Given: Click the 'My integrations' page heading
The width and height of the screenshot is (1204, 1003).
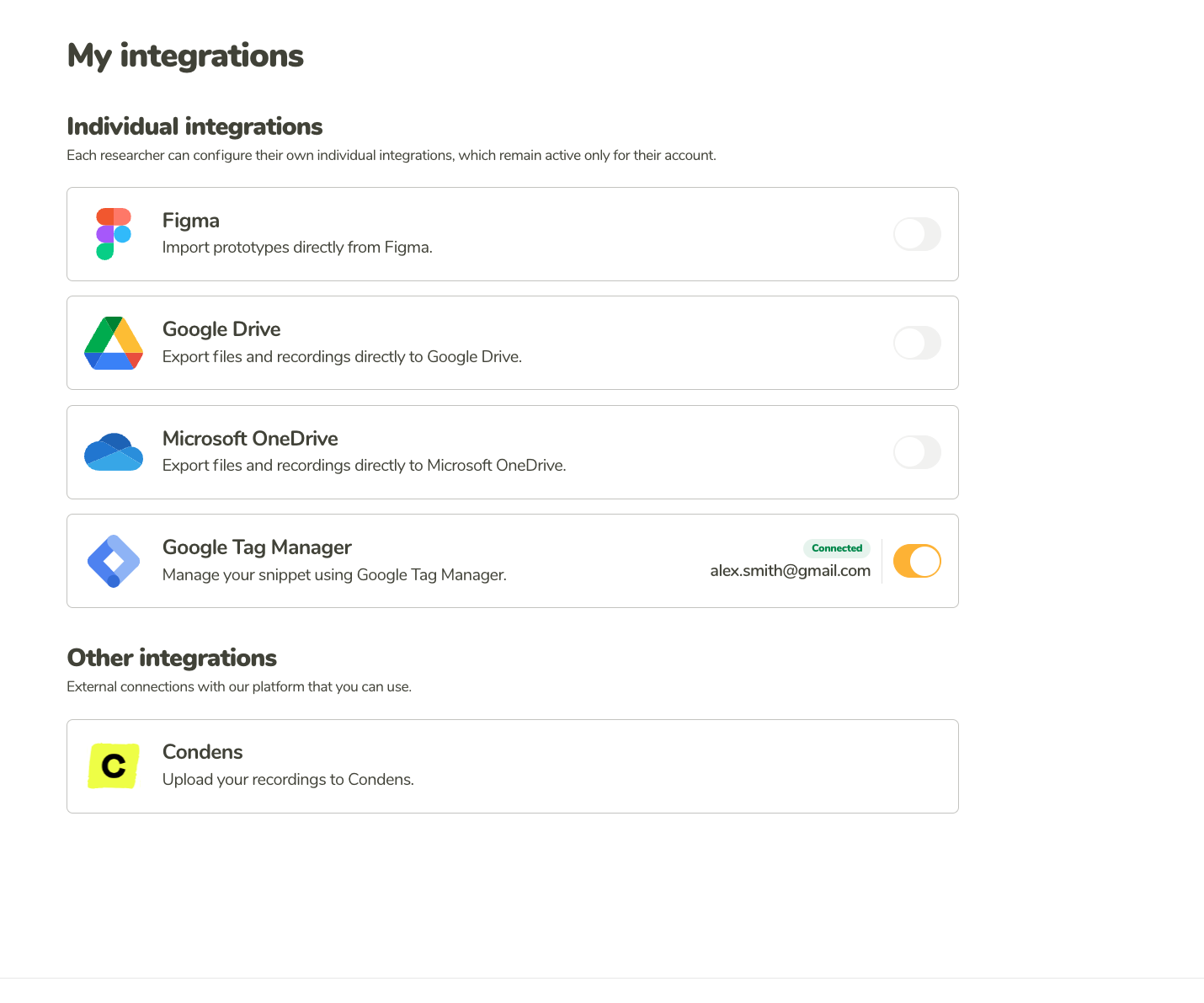Looking at the screenshot, I should pos(185,56).
